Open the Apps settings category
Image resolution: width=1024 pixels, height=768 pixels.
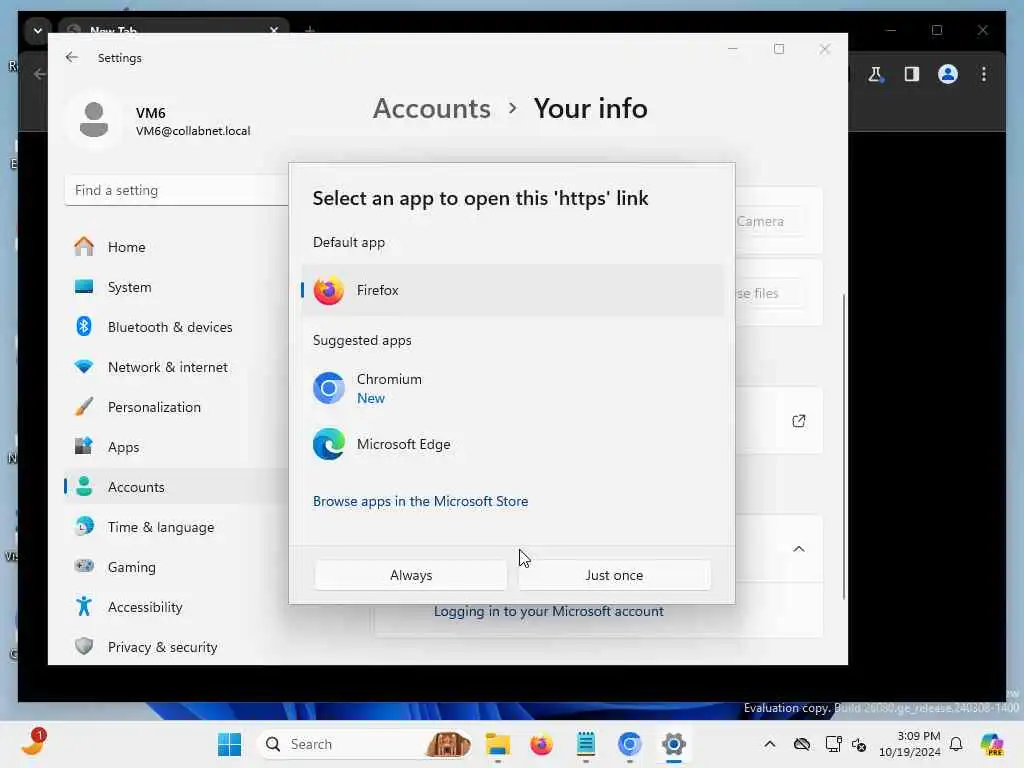pos(176,447)
